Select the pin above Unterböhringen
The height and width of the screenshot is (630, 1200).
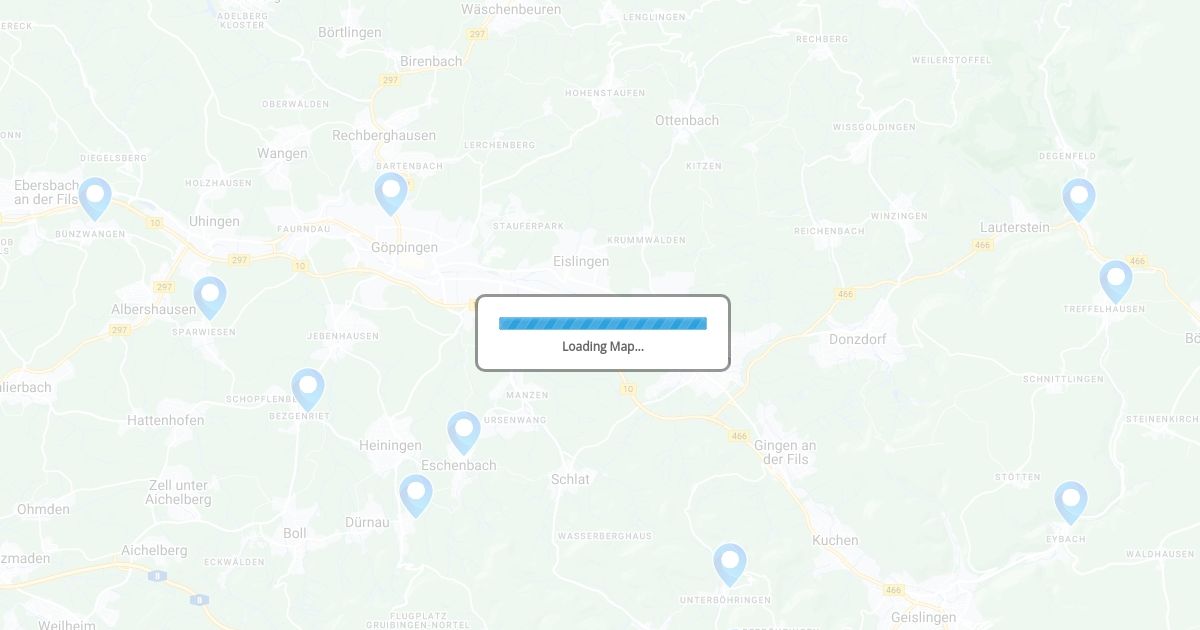(x=730, y=564)
